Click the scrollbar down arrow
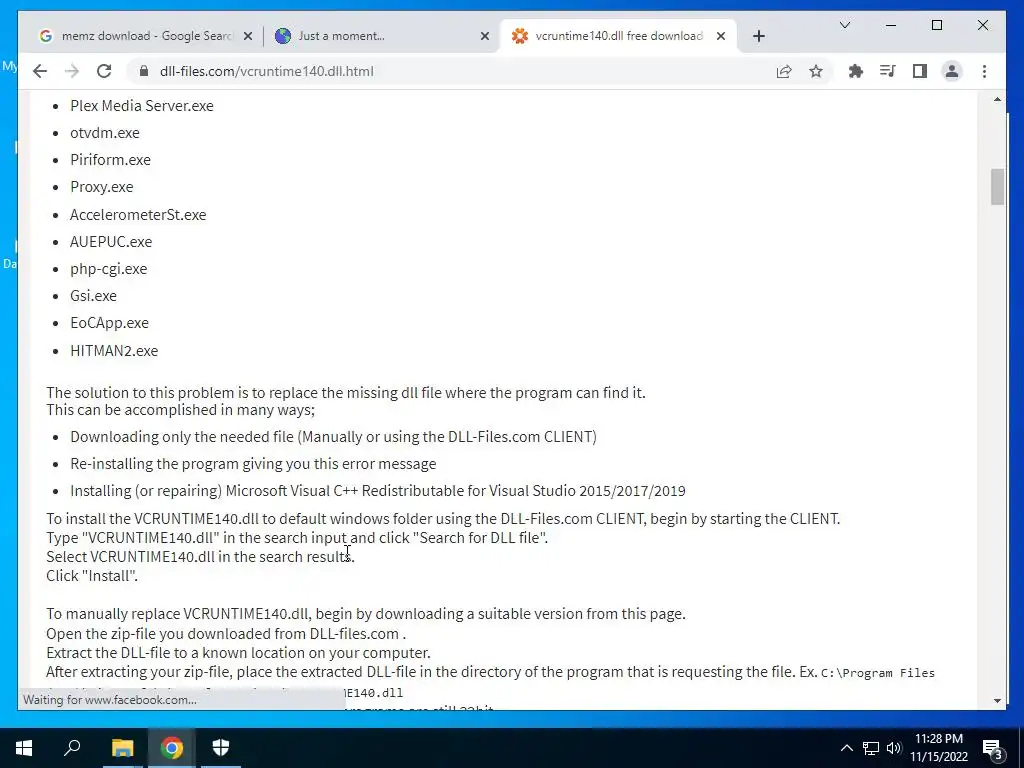1024x768 pixels. [997, 701]
